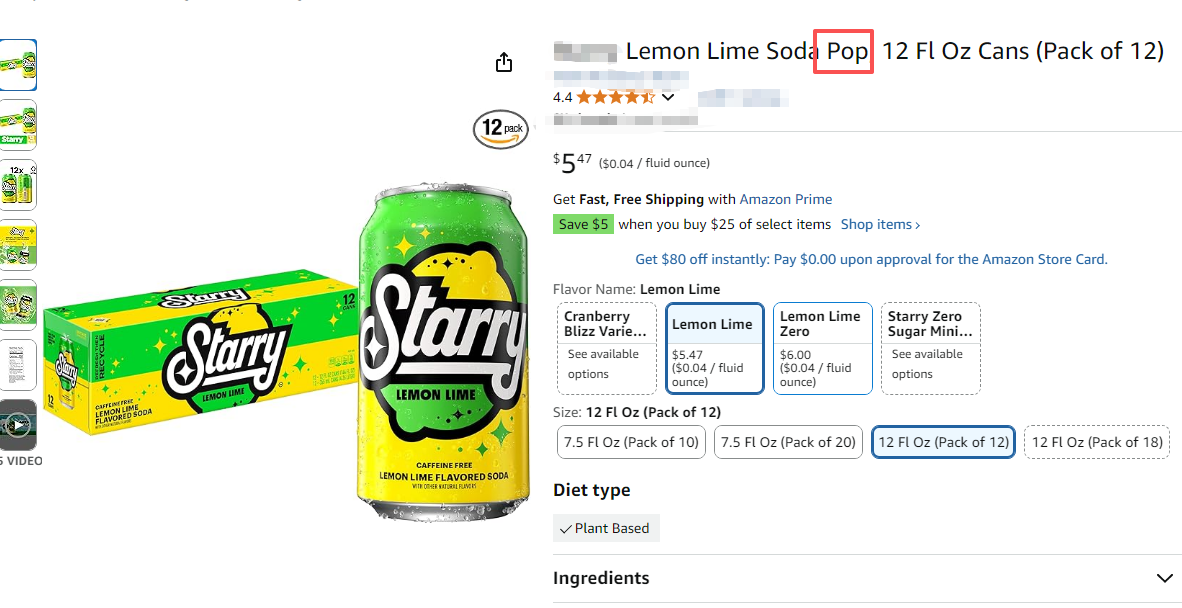Click the Amazon Prime link
The image size is (1182, 608).
point(786,199)
